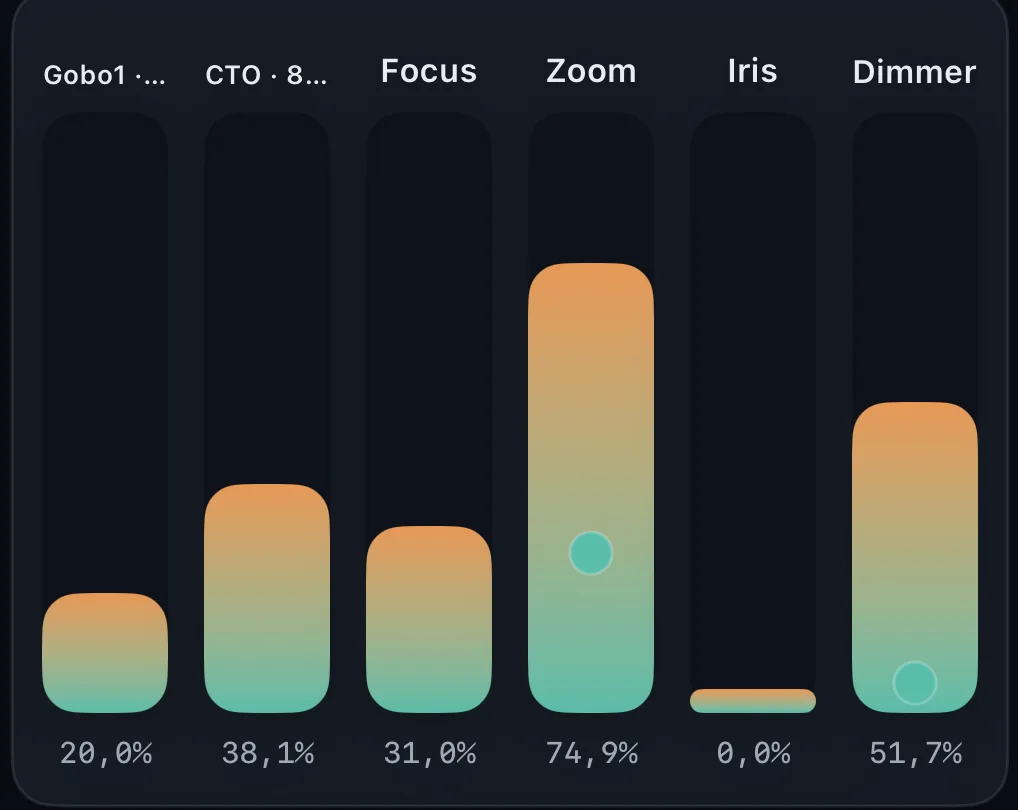1018x810 pixels.
Task: Click the teal circle marker on the Zoom fader
Action: click(x=591, y=553)
